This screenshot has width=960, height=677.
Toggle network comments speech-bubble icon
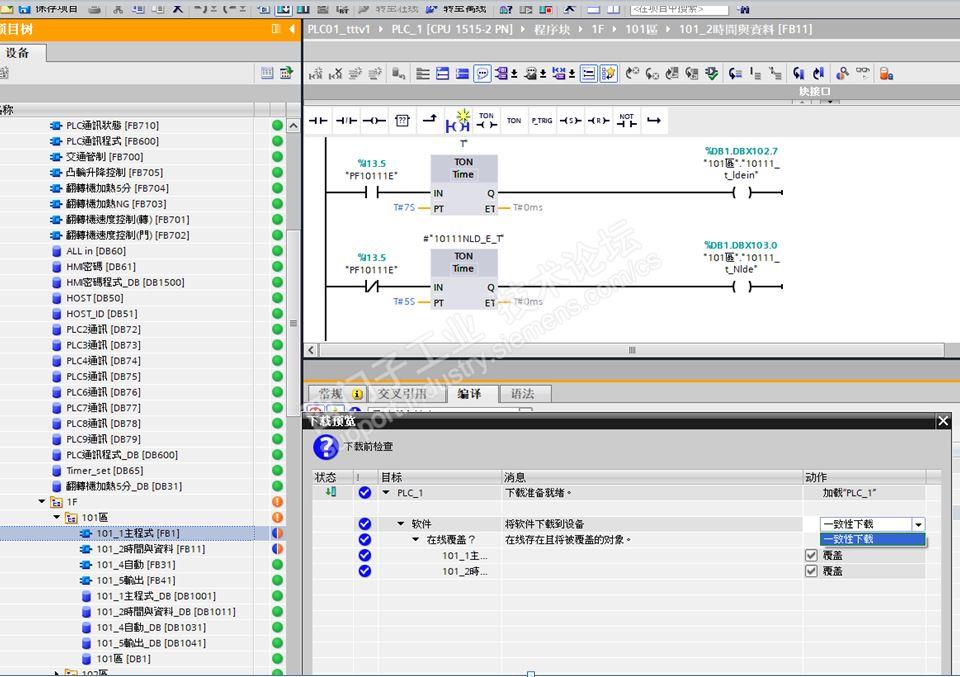pos(483,74)
